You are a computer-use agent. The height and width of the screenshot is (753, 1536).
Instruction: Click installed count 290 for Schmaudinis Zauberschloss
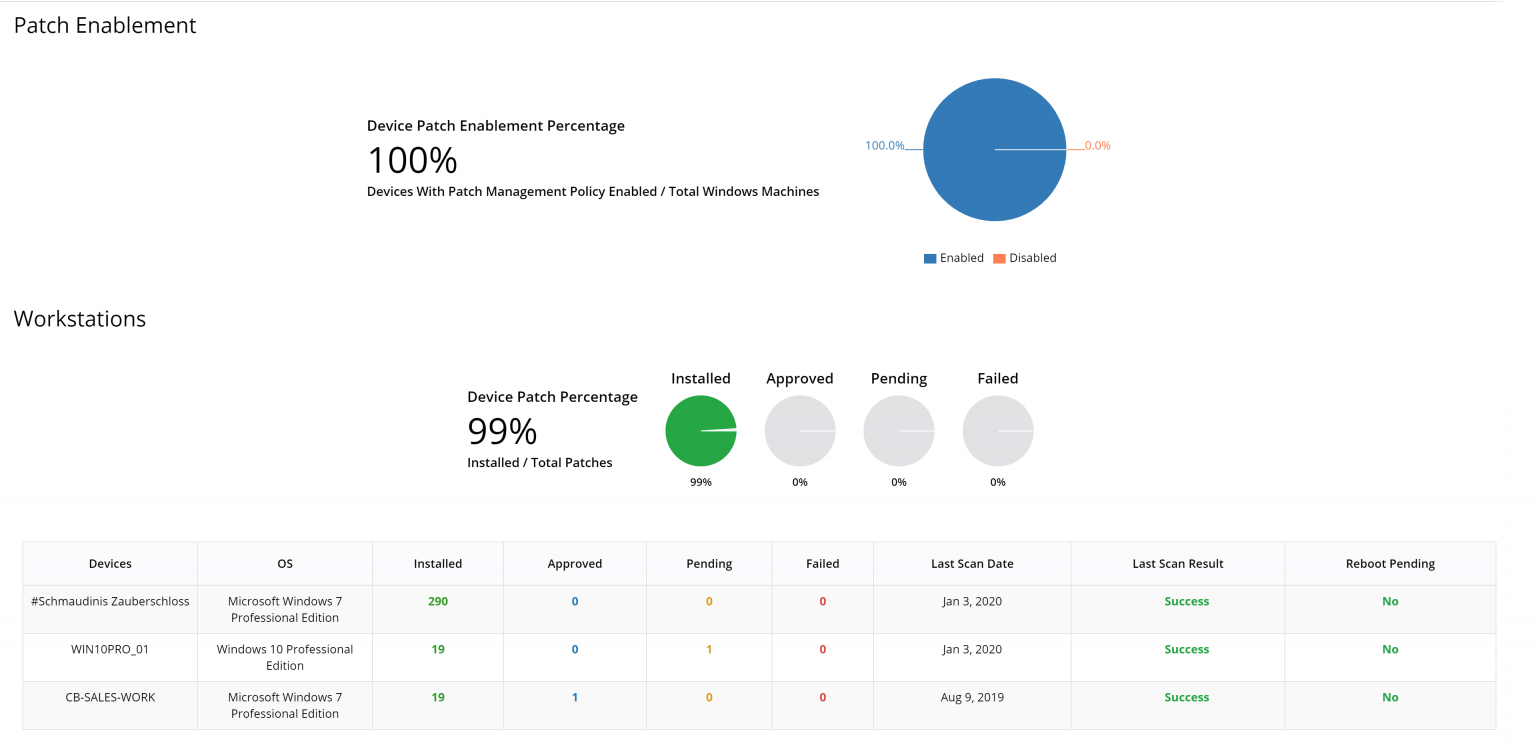[437, 601]
